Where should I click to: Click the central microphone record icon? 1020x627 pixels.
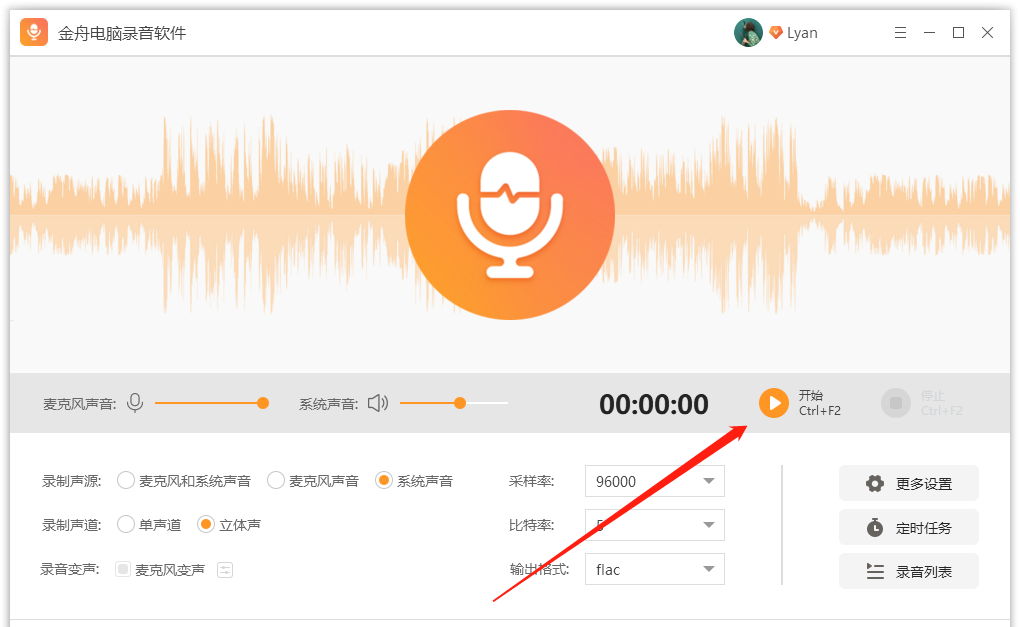click(509, 214)
